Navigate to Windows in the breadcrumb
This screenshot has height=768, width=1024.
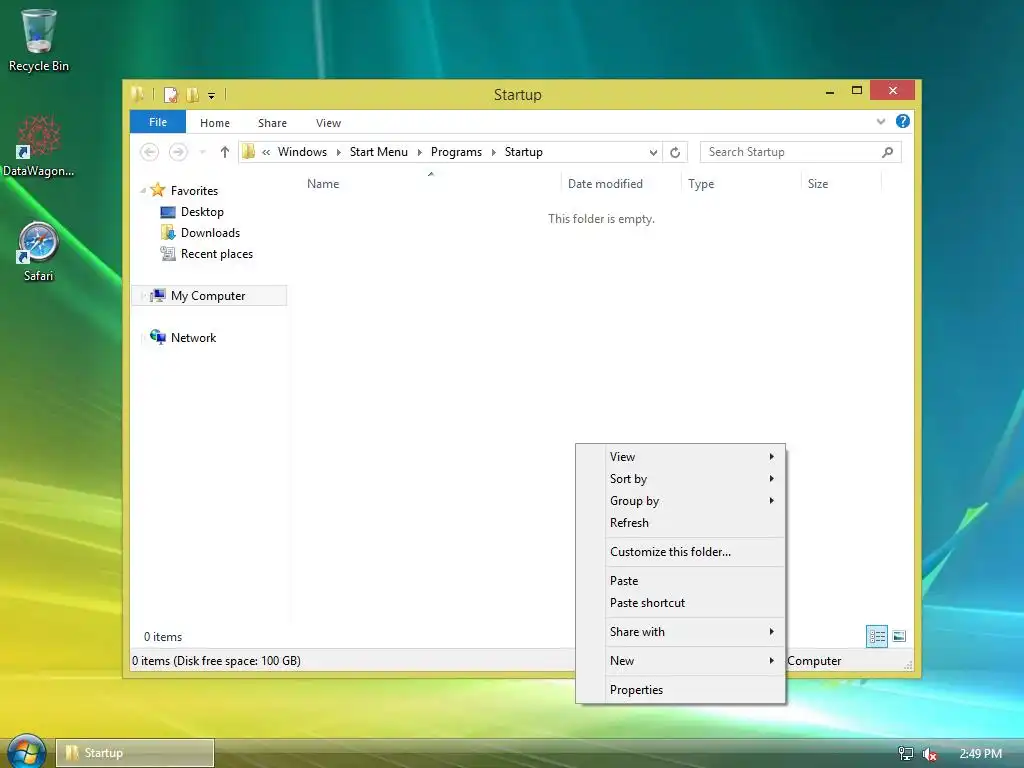[x=302, y=152]
